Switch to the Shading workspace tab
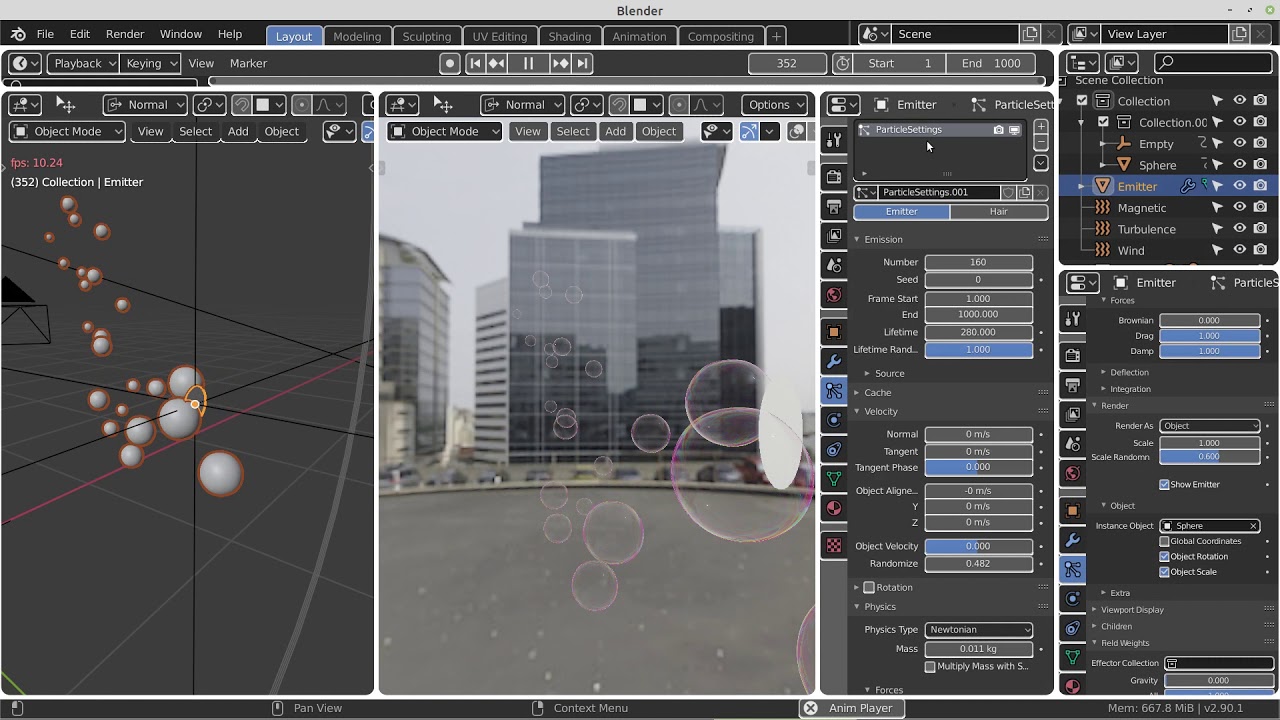Screen dimensions: 1280x720 point(569,36)
